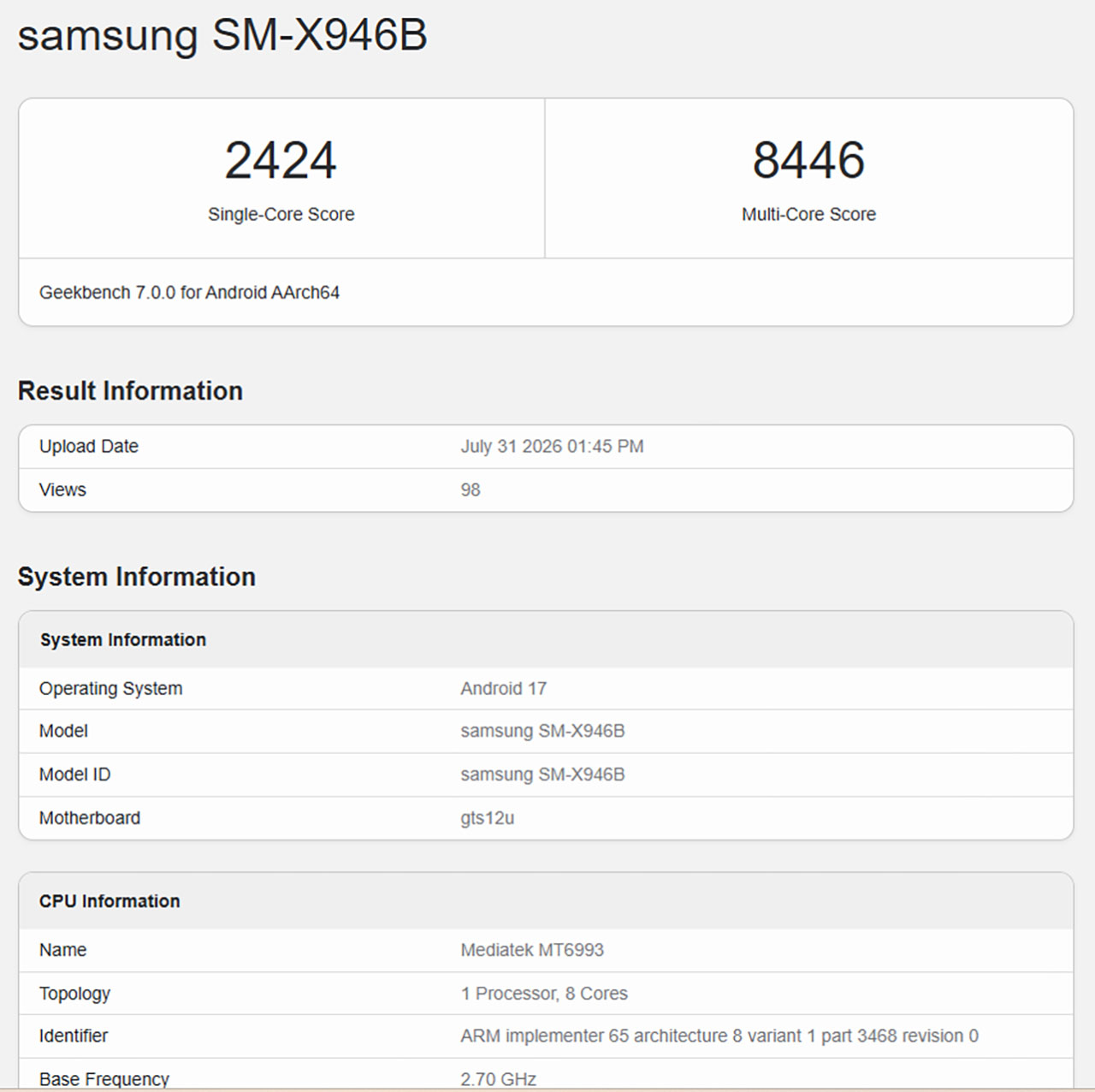Click the Views row label
The image size is (1095, 1092).
(x=62, y=490)
